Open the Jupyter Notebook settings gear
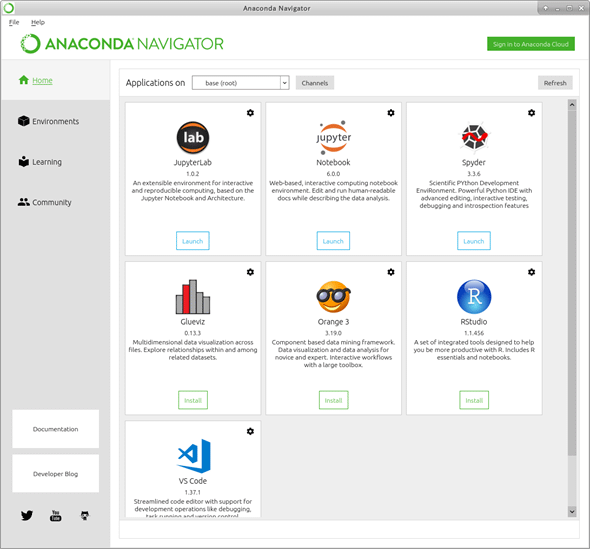 (391, 113)
